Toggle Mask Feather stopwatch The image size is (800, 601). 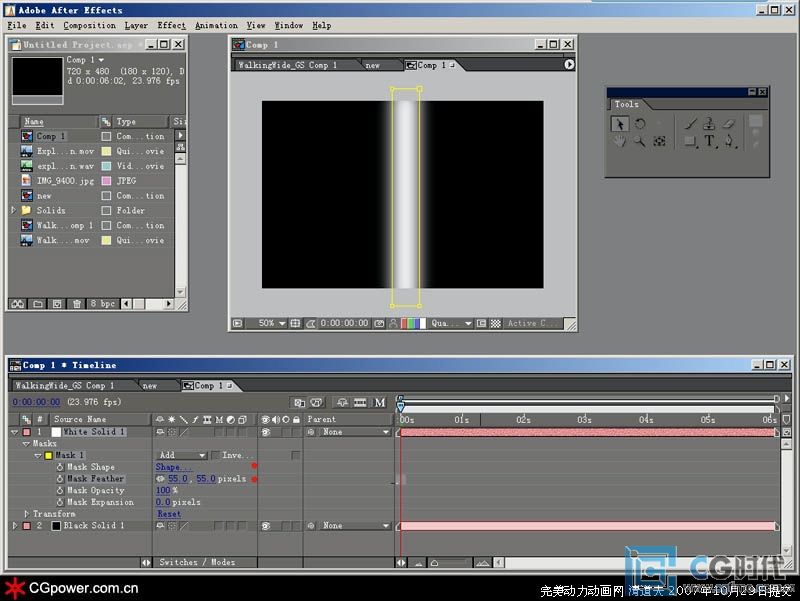click(x=60, y=479)
